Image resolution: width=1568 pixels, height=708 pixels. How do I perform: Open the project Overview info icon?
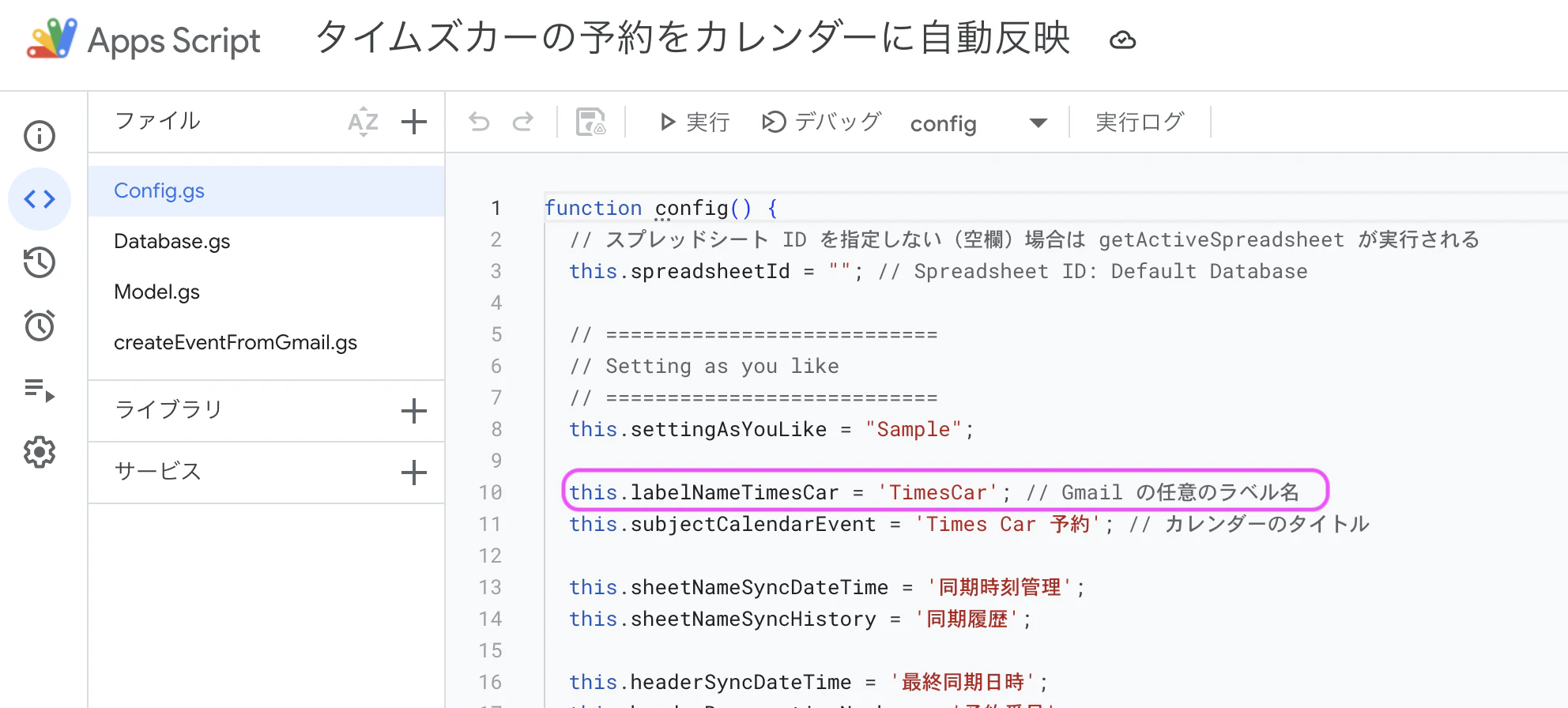point(40,136)
